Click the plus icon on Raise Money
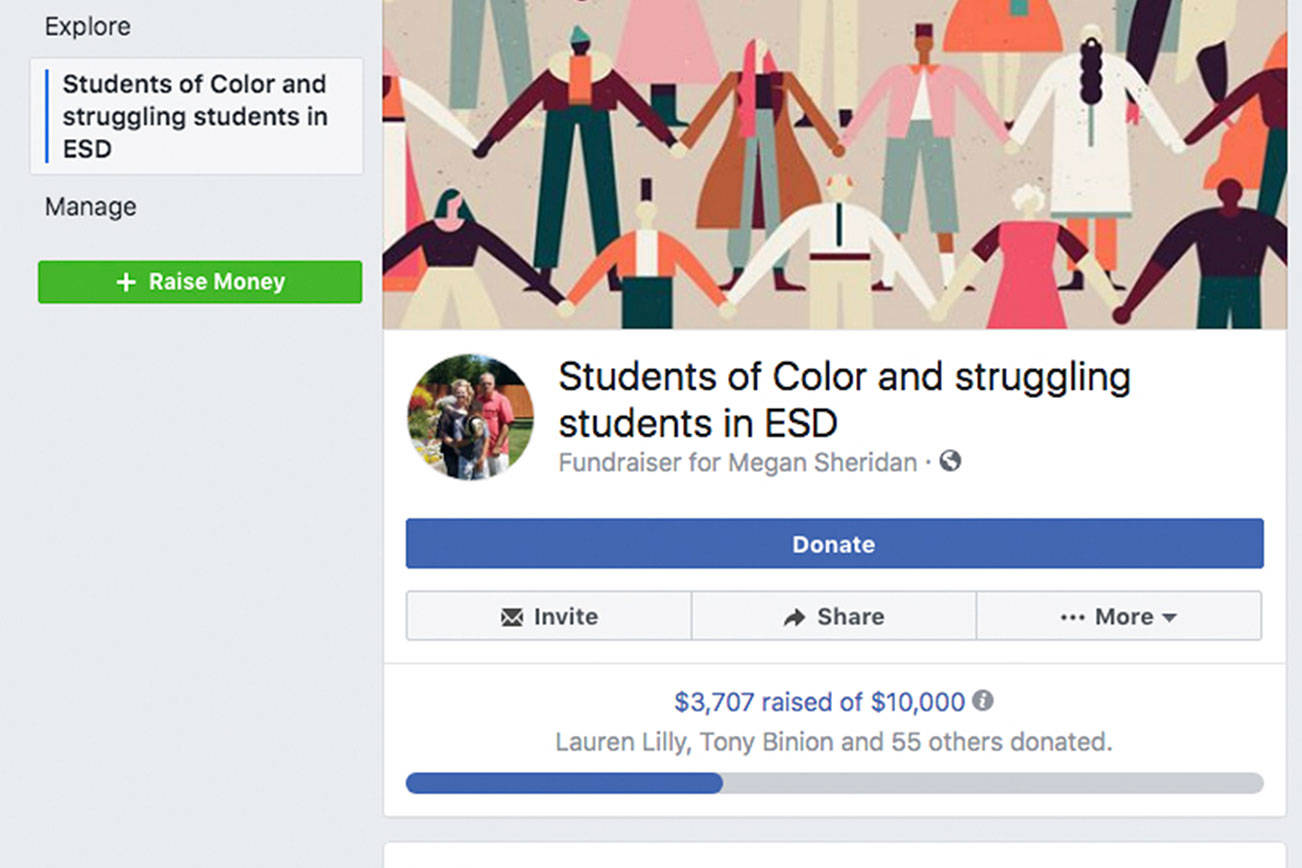The height and width of the screenshot is (868, 1302). point(126,282)
